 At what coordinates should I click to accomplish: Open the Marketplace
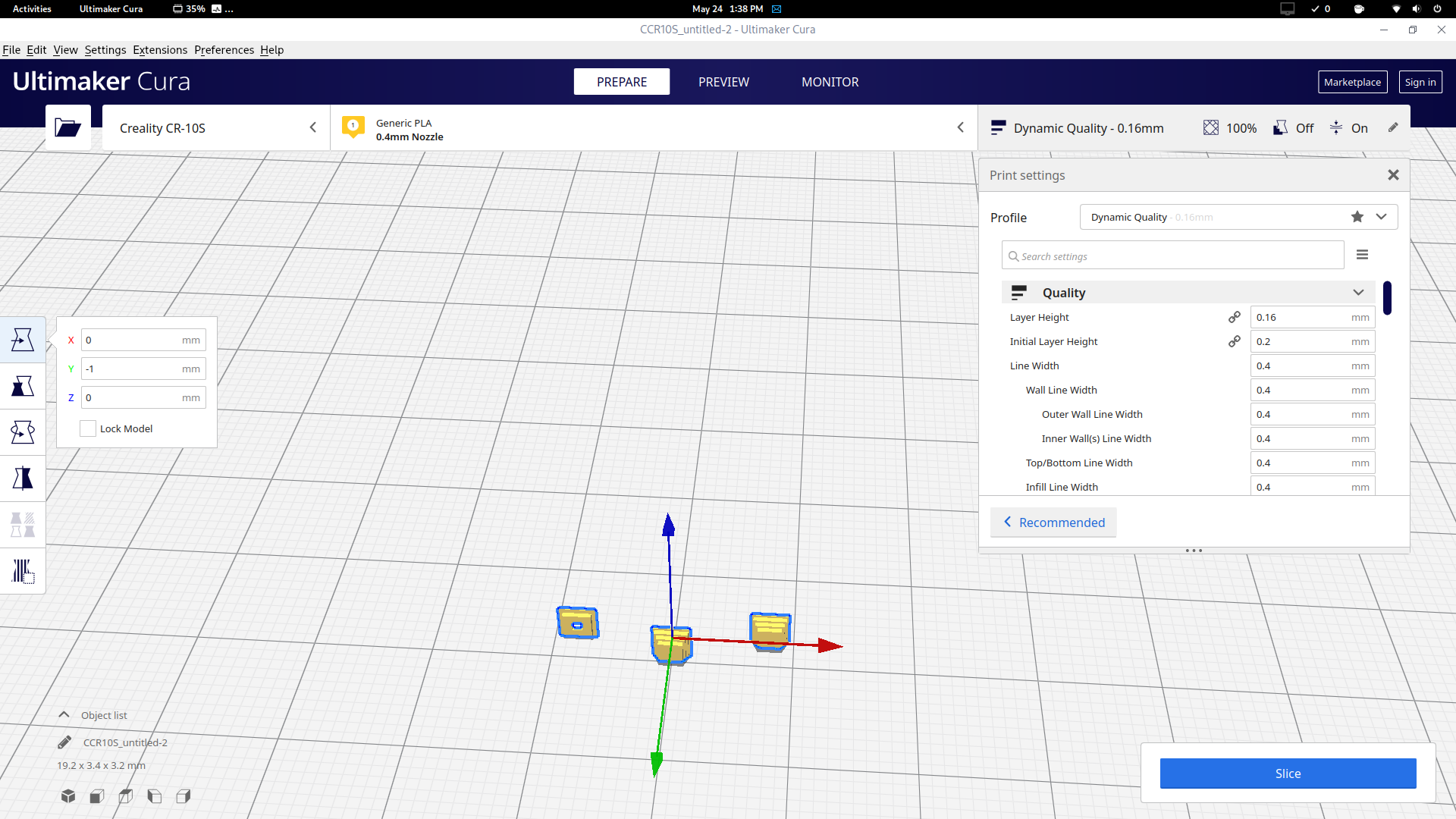coord(1352,82)
